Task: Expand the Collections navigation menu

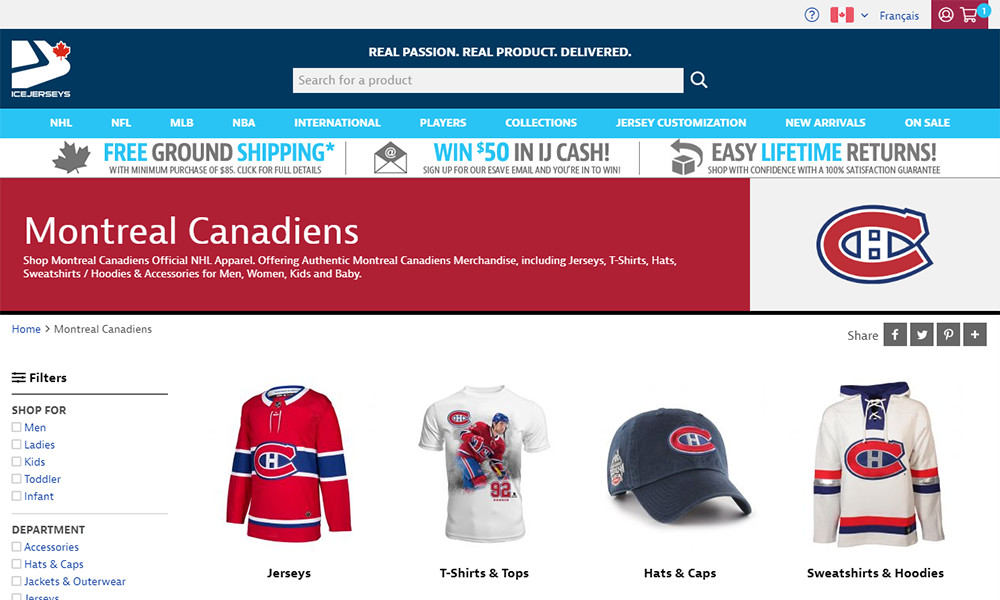Action: pyautogui.click(x=541, y=123)
